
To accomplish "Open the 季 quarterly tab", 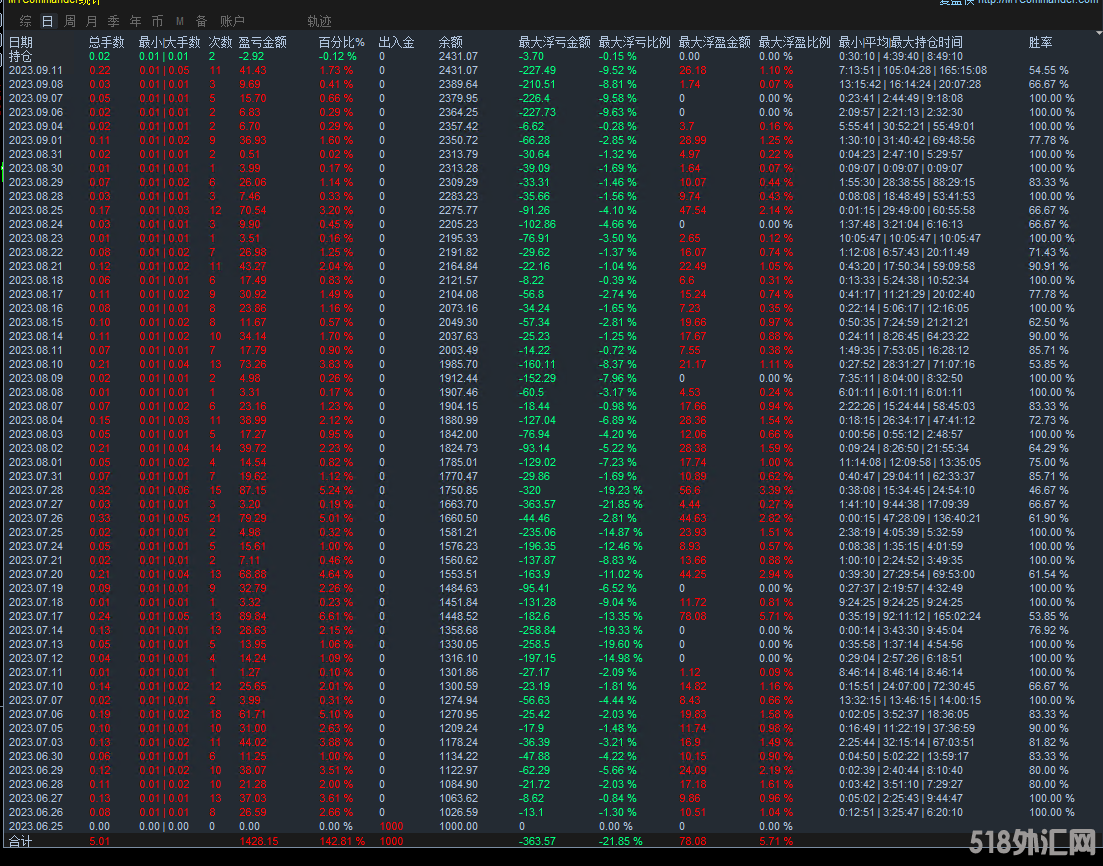I will pos(113,21).
